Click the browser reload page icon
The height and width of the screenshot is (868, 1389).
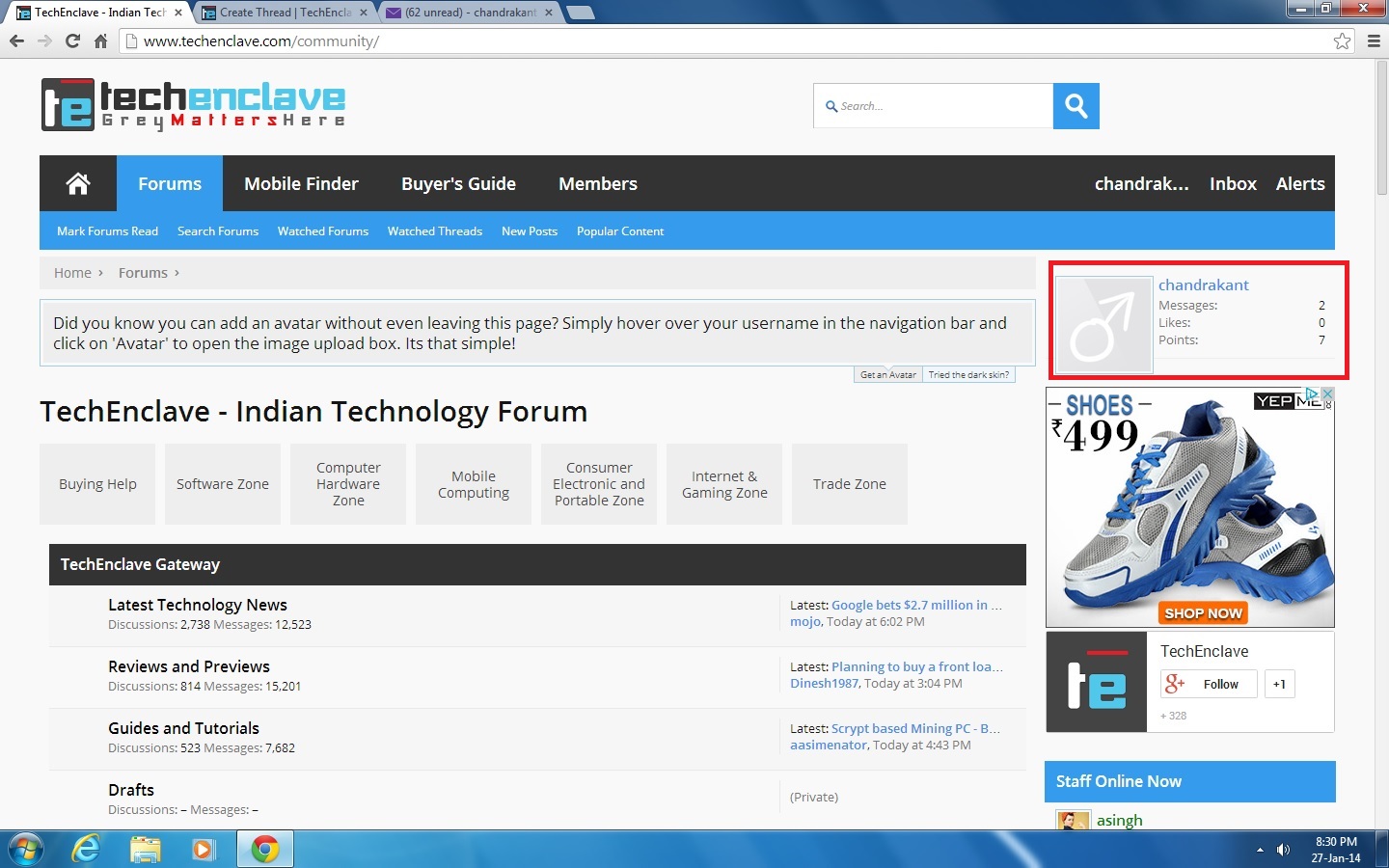[72, 41]
